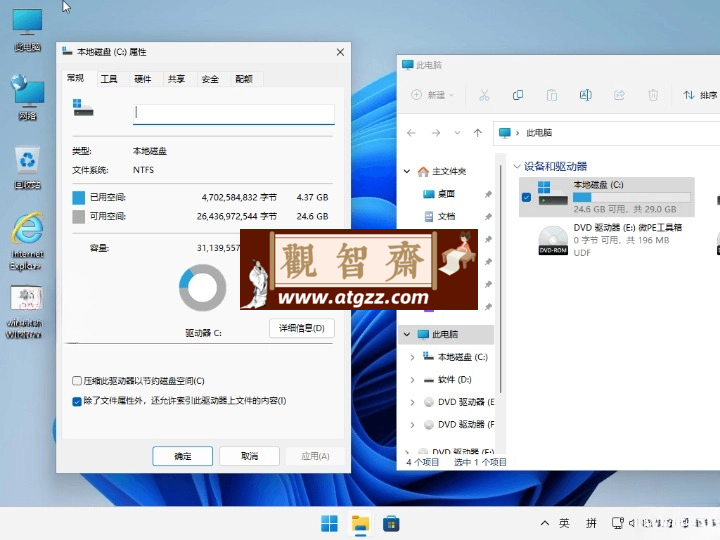Expand 软件 (D:) in the navigation tree
Viewport: 720px width, 540px height.
pos(412,379)
